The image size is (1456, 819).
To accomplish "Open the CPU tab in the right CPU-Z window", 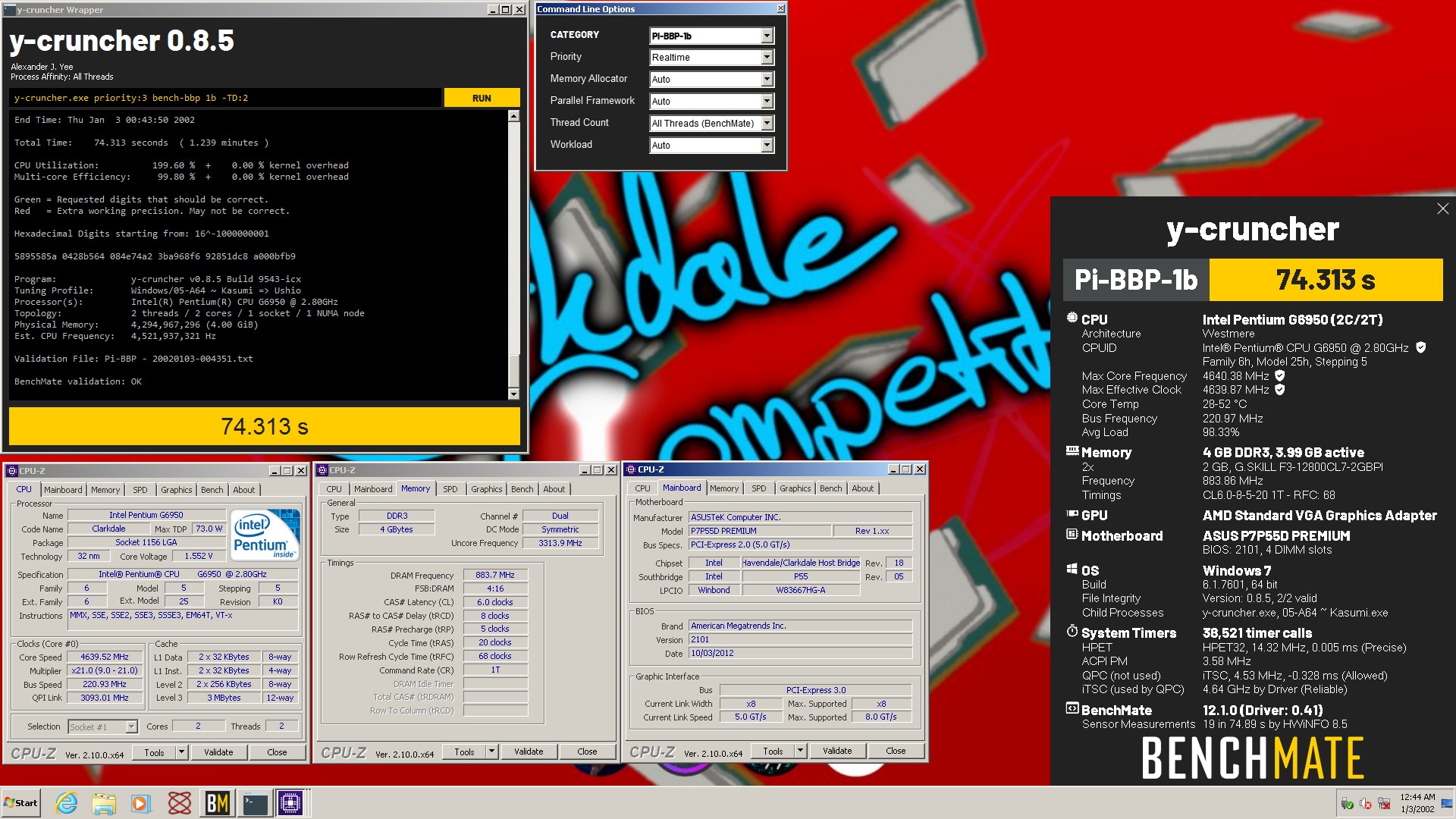I will 642,488.
